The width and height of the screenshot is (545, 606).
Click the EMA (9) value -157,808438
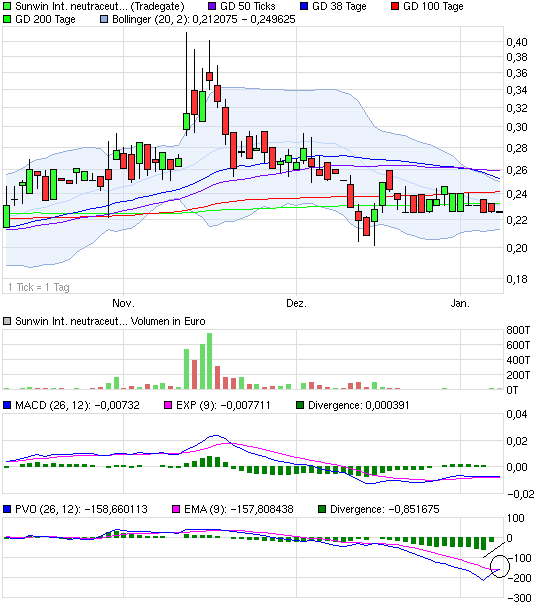(262, 509)
